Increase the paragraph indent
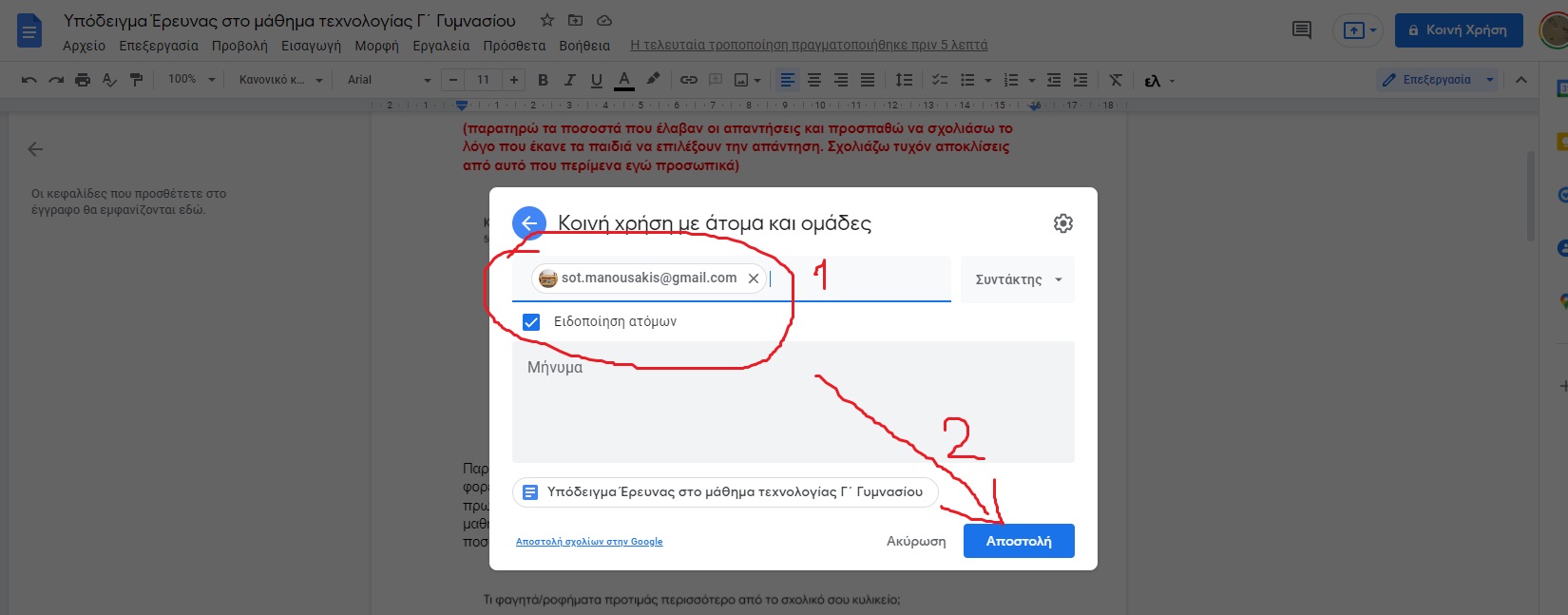The width and height of the screenshot is (1568, 615). click(x=1080, y=80)
